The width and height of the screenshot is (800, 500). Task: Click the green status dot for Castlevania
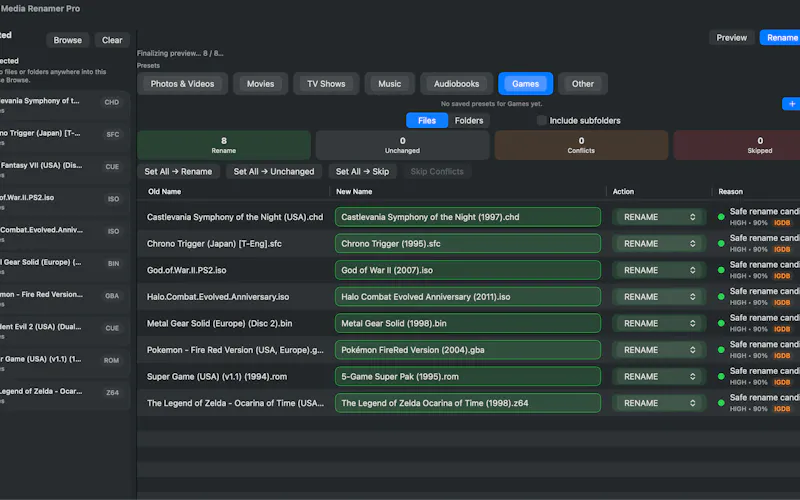(x=721, y=217)
